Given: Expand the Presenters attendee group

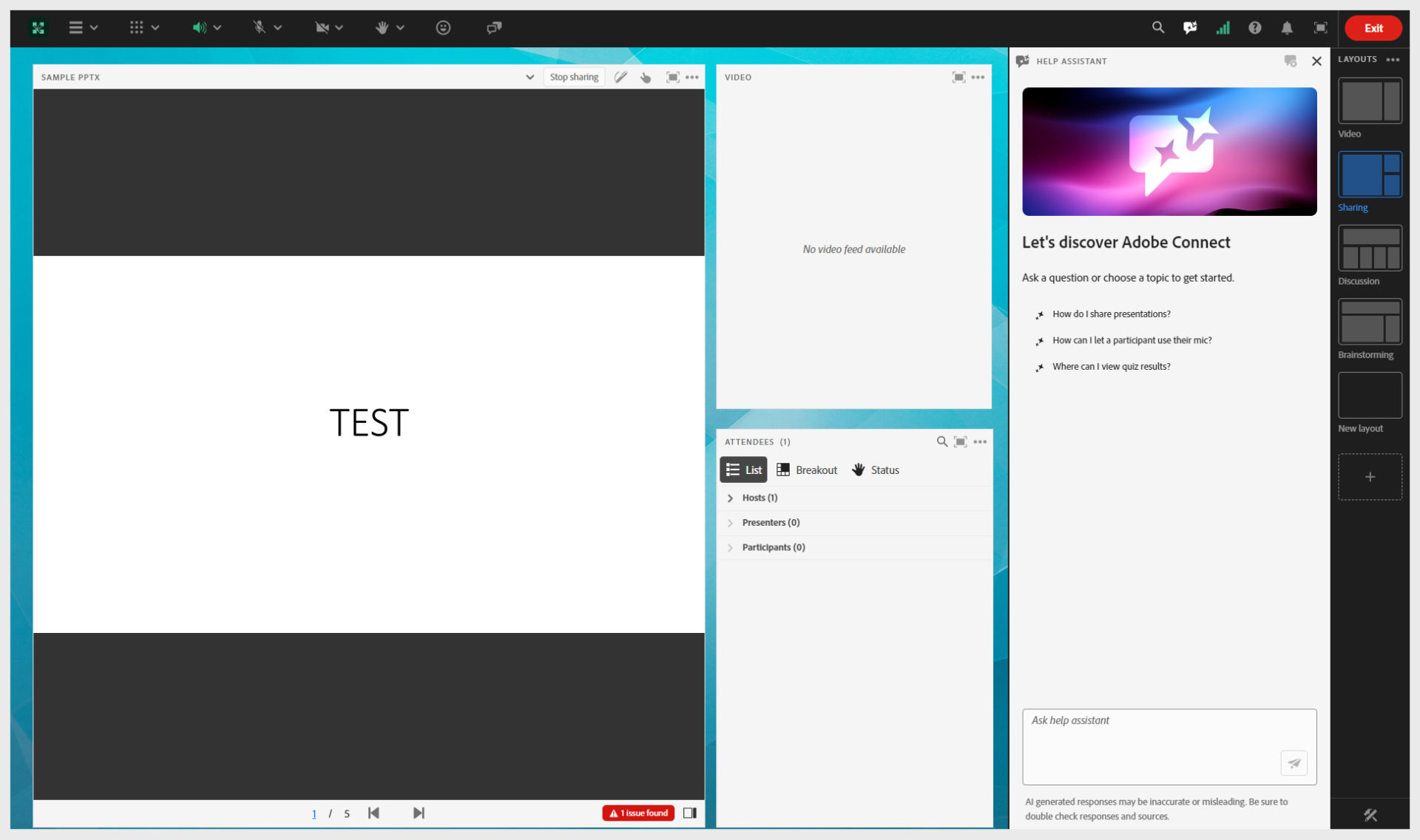Looking at the screenshot, I should (729, 522).
